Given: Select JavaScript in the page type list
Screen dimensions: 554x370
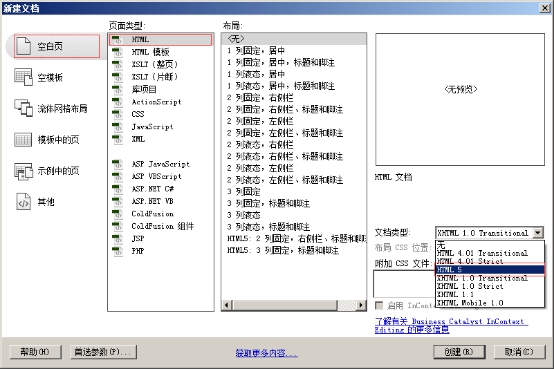Looking at the screenshot, I should click(152, 127).
